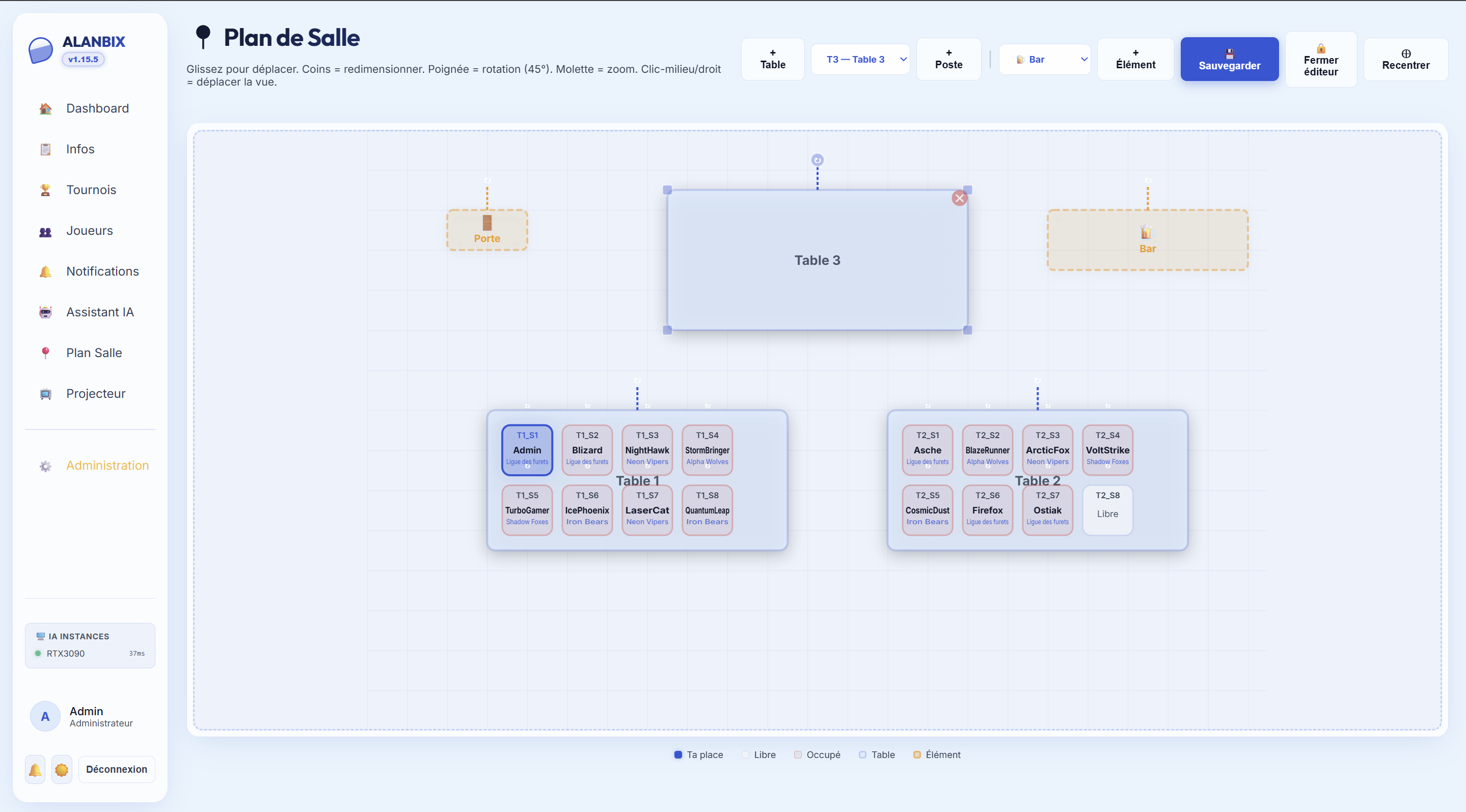Open the Joueurs menu item
Viewport: 1466px width, 812px height.
pyautogui.click(x=90, y=231)
